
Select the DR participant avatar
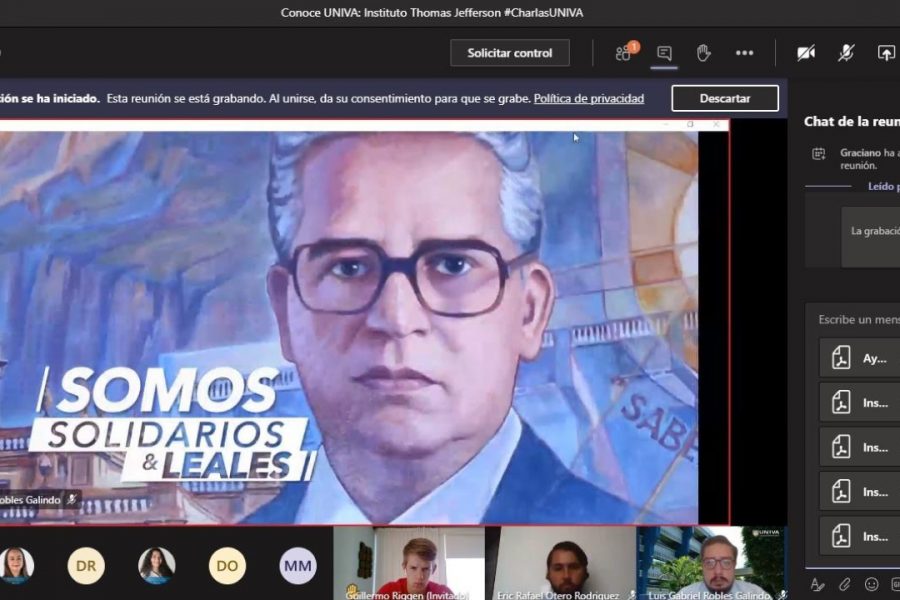[86, 566]
